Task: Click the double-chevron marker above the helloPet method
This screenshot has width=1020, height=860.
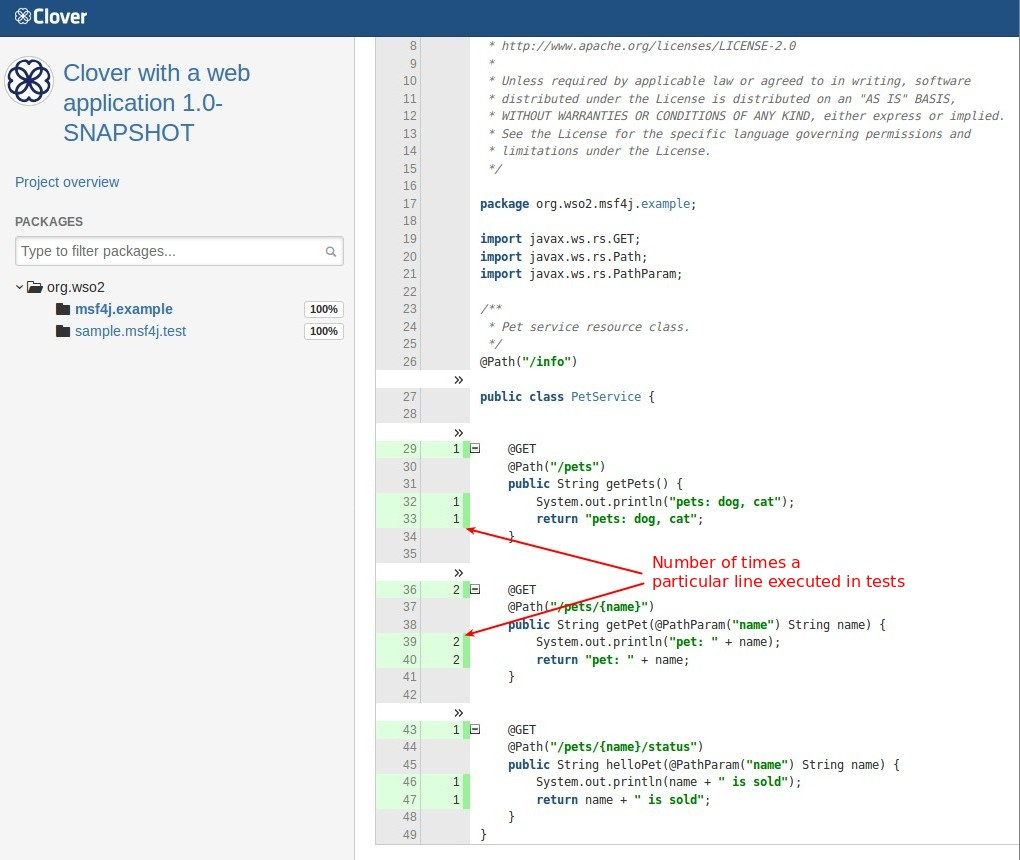Action: [458, 713]
